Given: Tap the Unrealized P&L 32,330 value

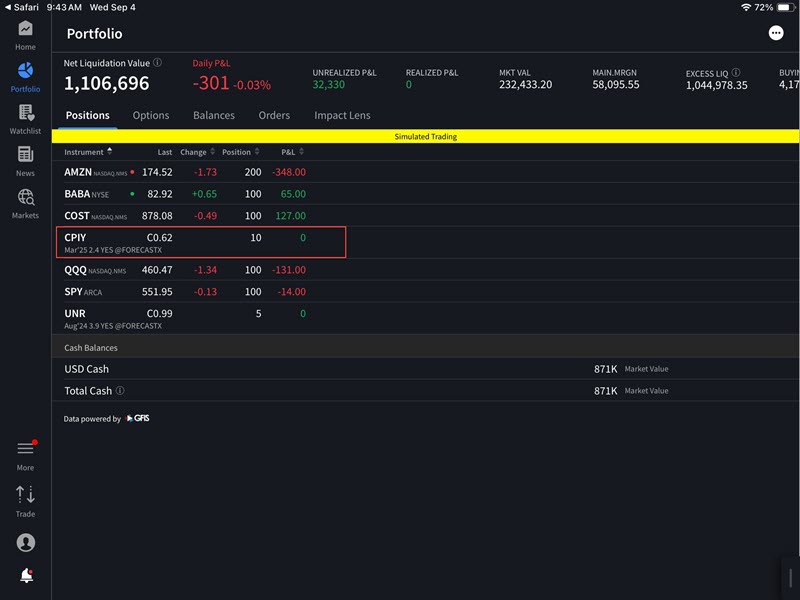Looking at the screenshot, I should click(x=329, y=85).
